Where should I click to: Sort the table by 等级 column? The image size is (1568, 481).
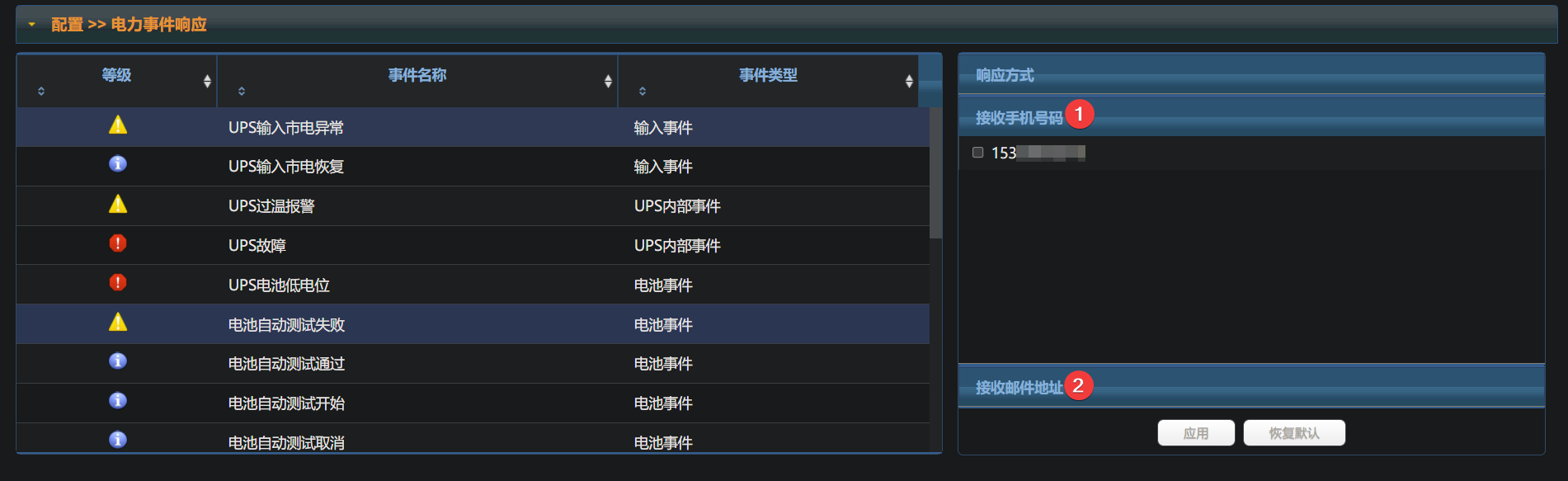116,76
